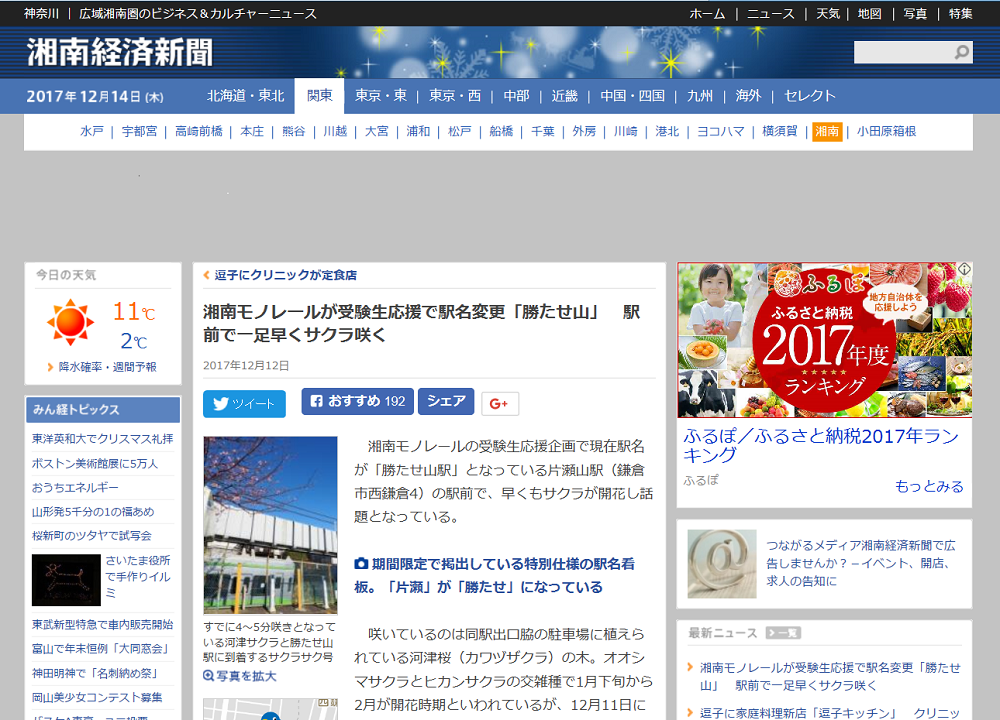Open topic ボストン美術館展に5万人
1000x720 pixels.
pyautogui.click(x=95, y=464)
